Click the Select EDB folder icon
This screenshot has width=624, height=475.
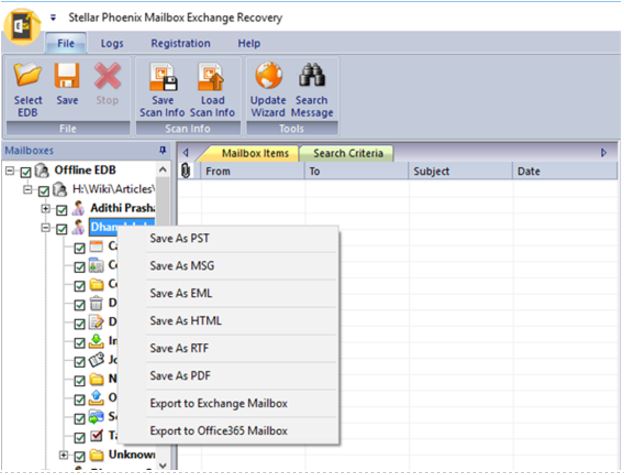coord(27,74)
